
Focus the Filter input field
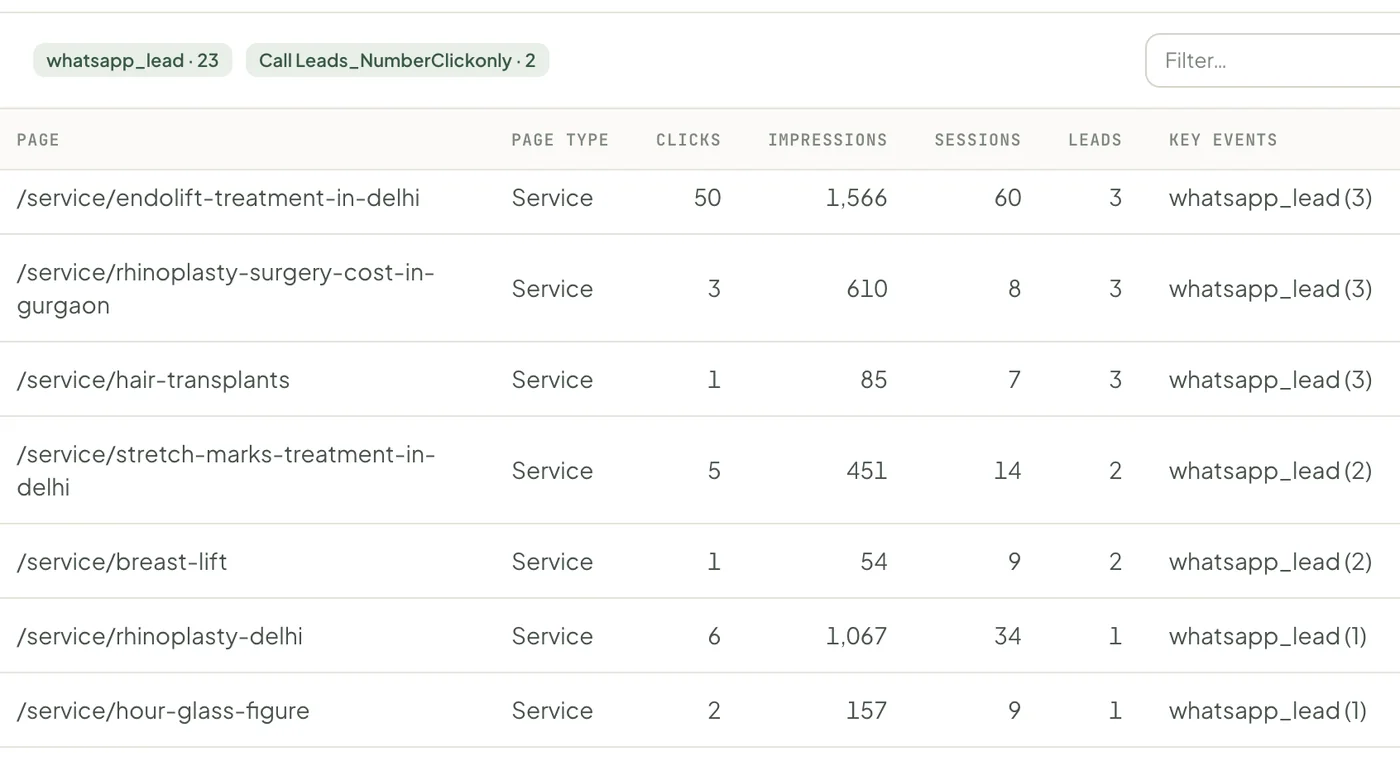point(1272,60)
